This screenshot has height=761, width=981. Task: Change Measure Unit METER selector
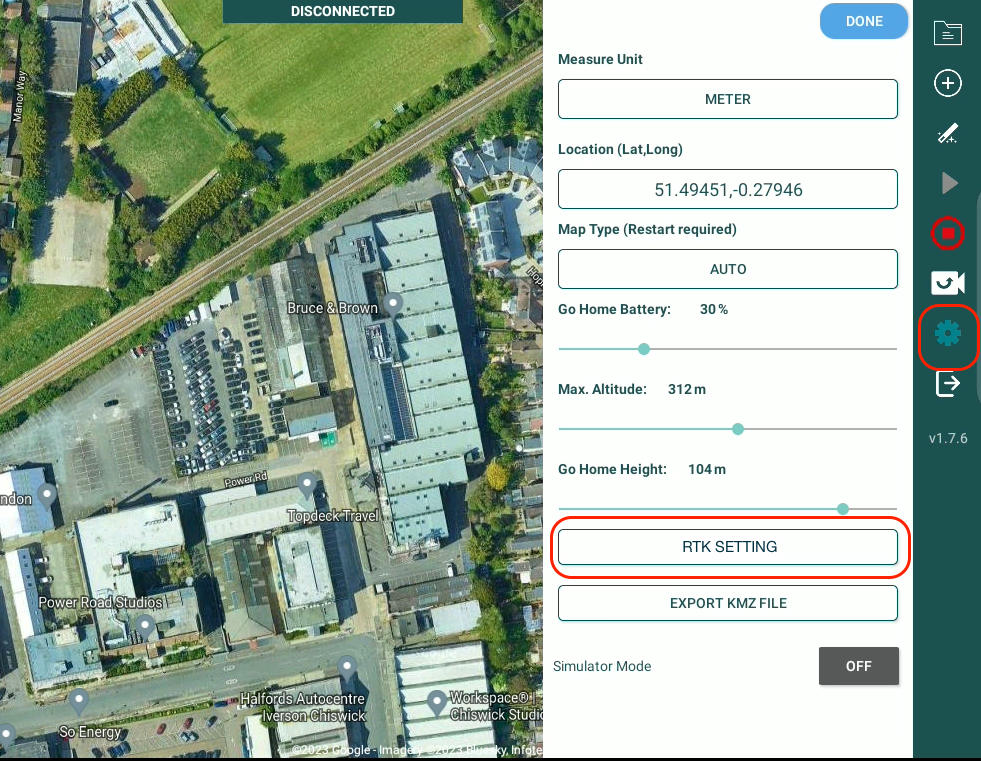(728, 99)
